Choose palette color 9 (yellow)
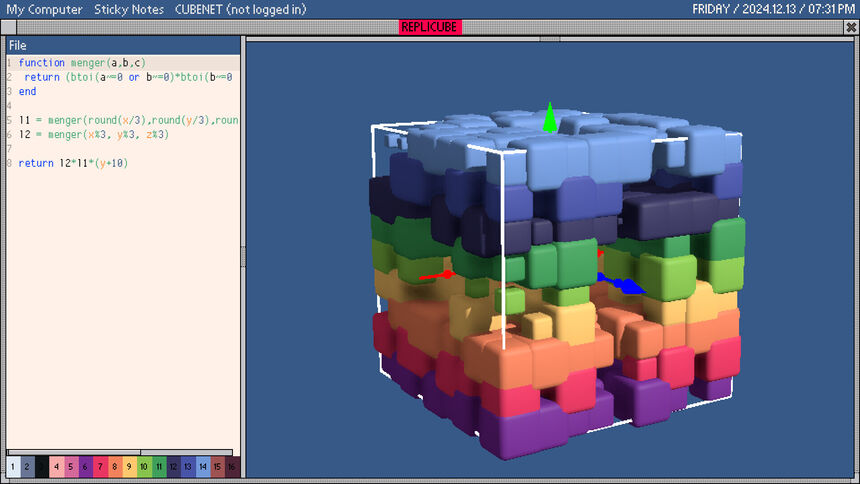Image resolution: width=860 pixels, height=484 pixels. (x=129, y=466)
